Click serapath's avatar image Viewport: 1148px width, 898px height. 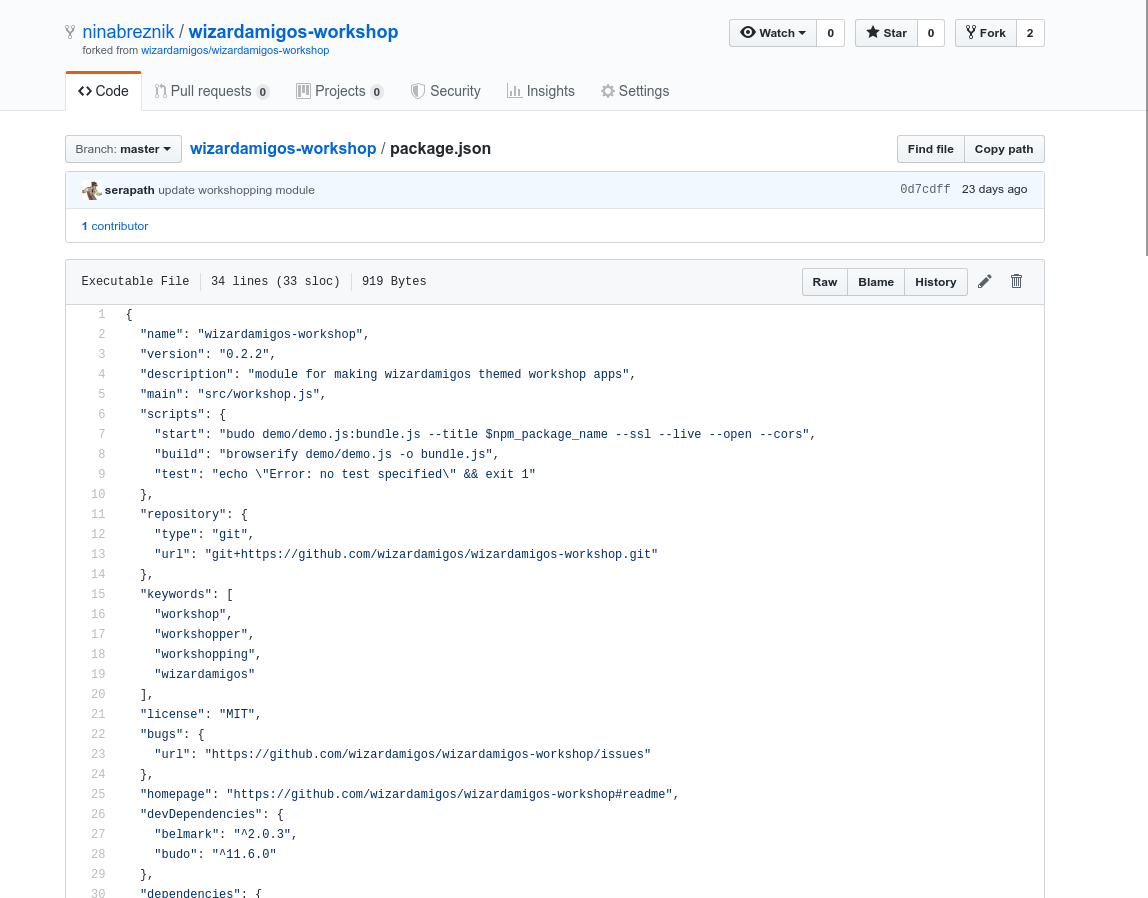click(x=92, y=190)
